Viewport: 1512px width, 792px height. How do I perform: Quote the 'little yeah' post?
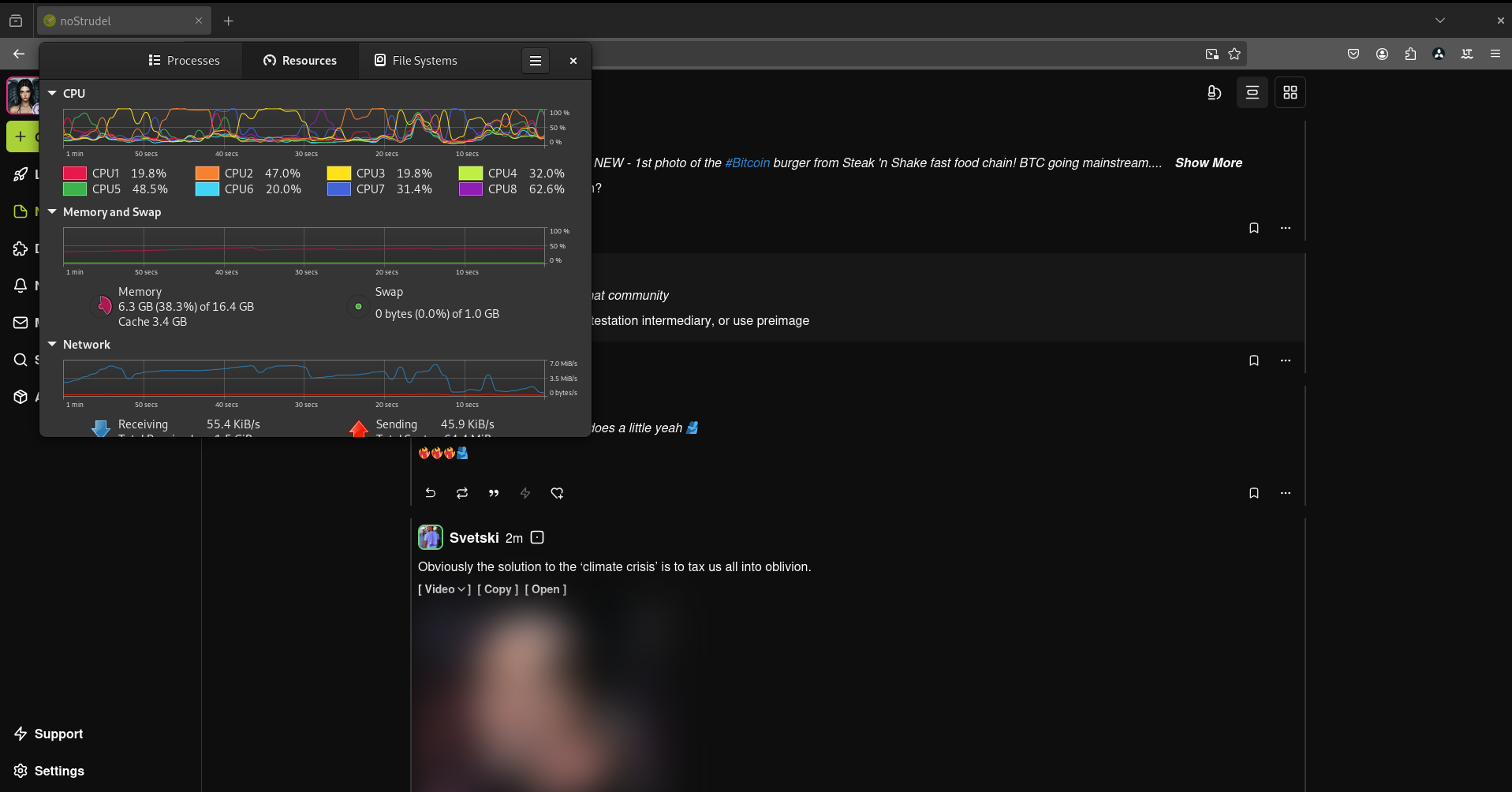(x=494, y=493)
